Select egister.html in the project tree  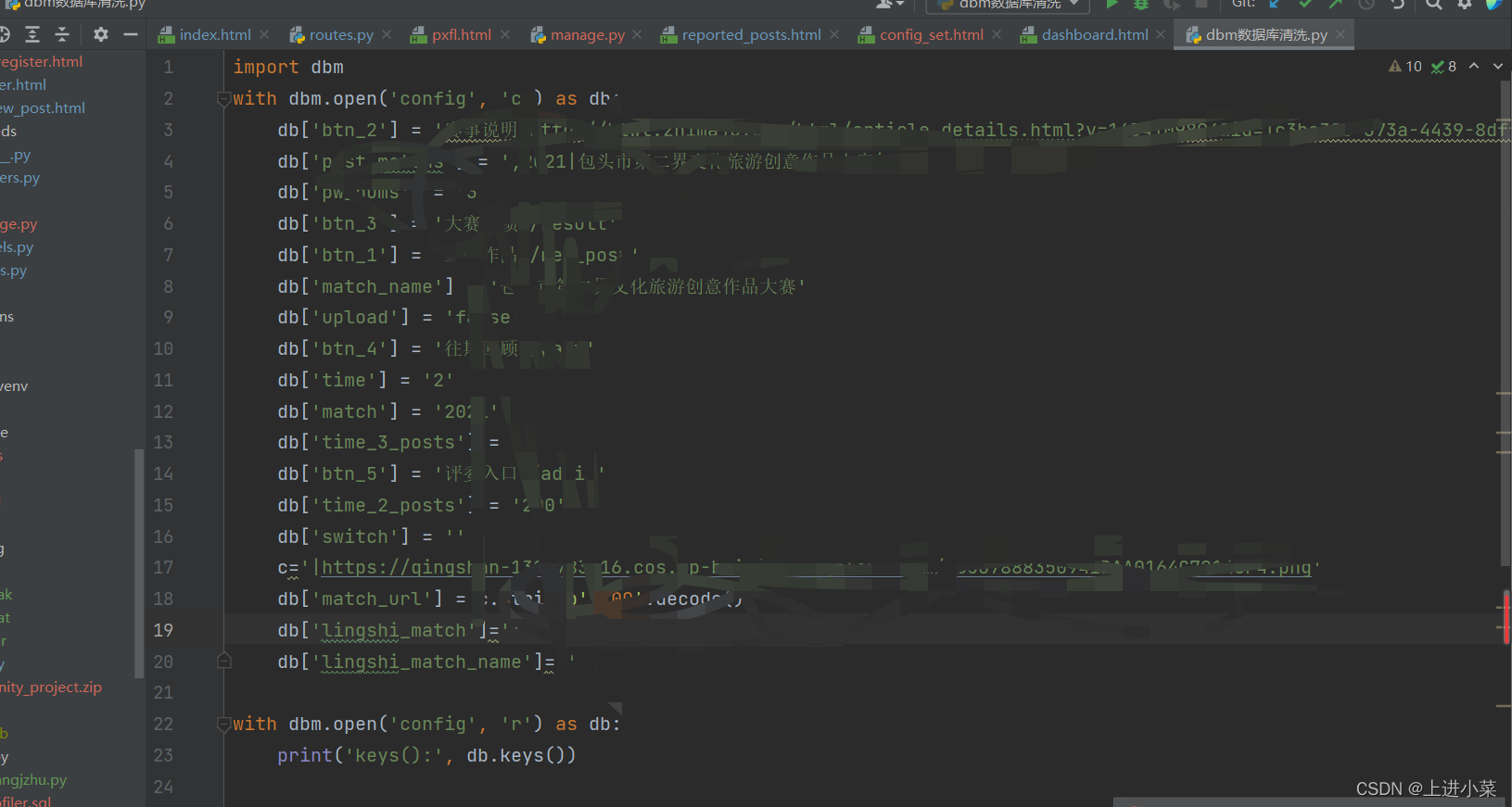coord(42,61)
